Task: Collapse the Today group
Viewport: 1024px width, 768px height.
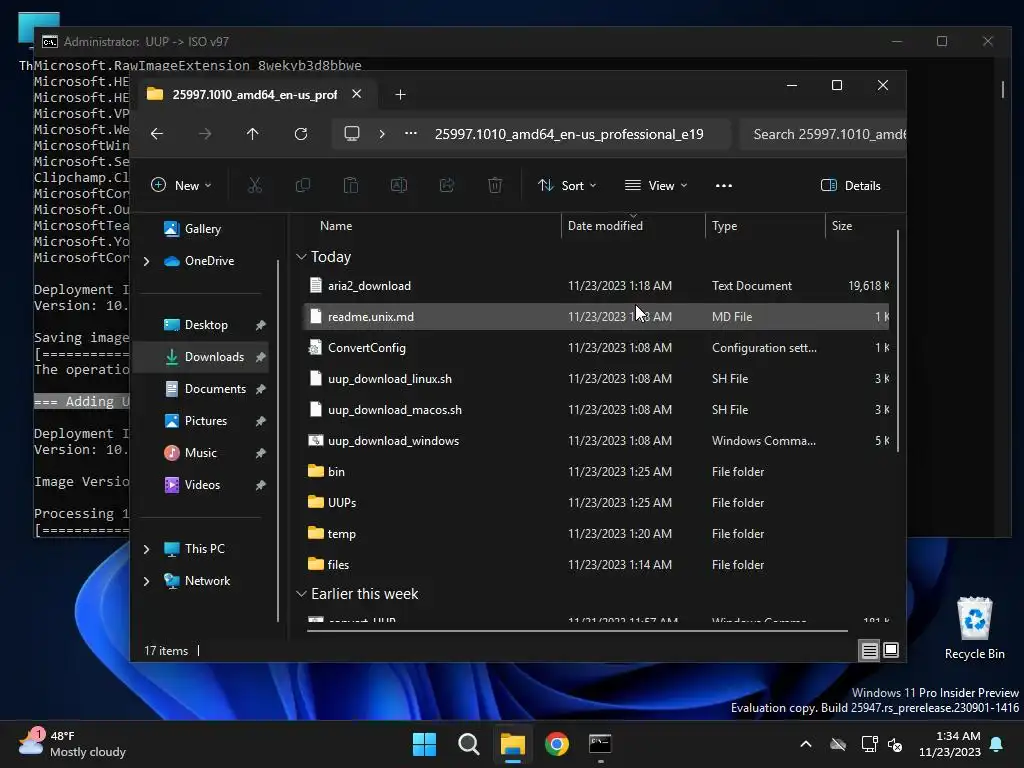Action: point(301,257)
